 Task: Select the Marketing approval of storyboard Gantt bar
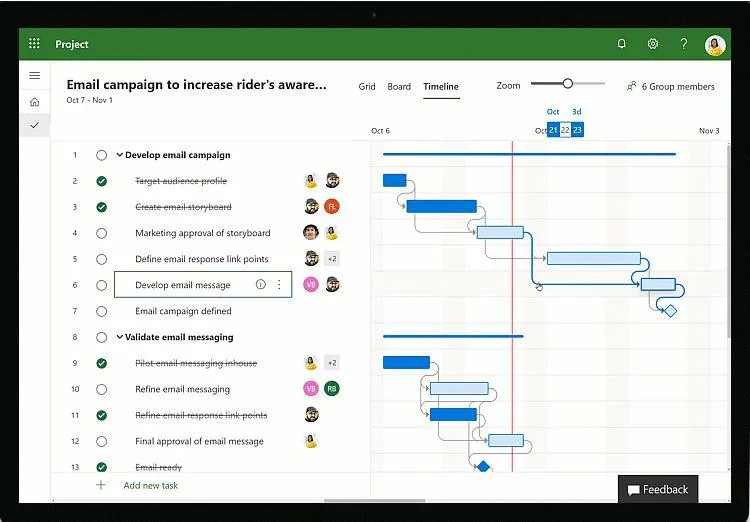click(500, 233)
